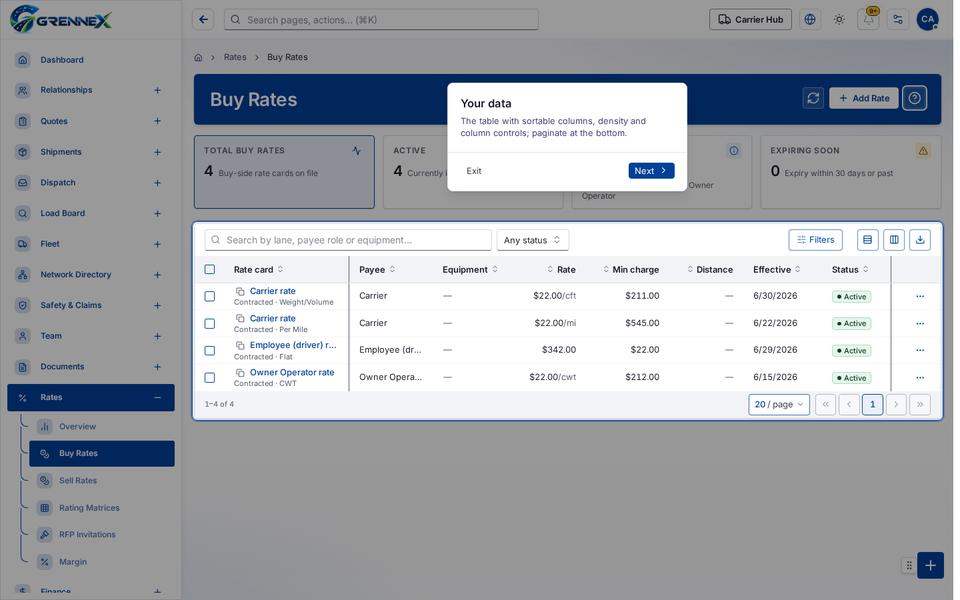
Task: Click Next in the Your data popup
Action: coord(651,171)
